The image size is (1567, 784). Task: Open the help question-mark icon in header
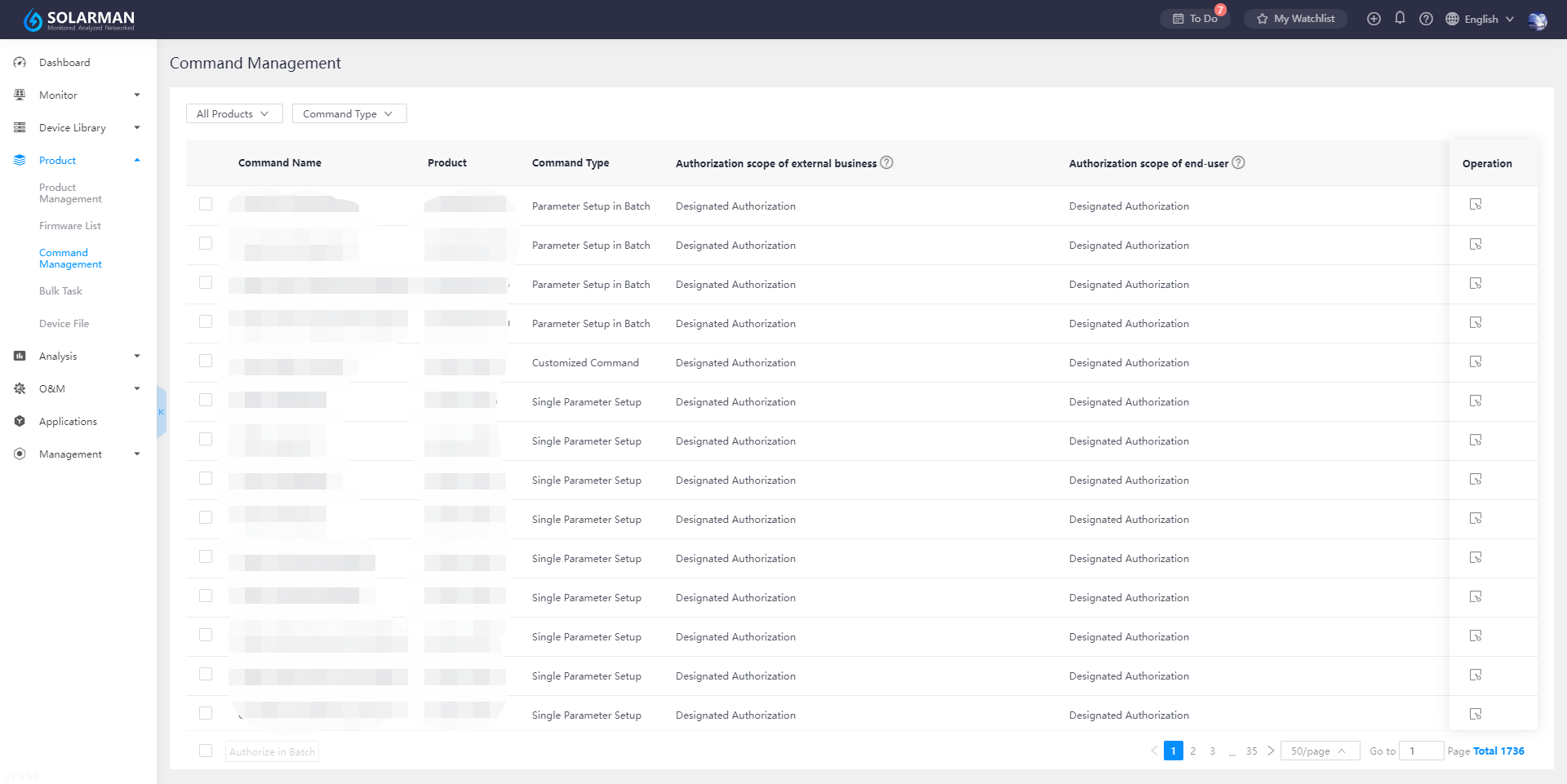coord(1426,19)
